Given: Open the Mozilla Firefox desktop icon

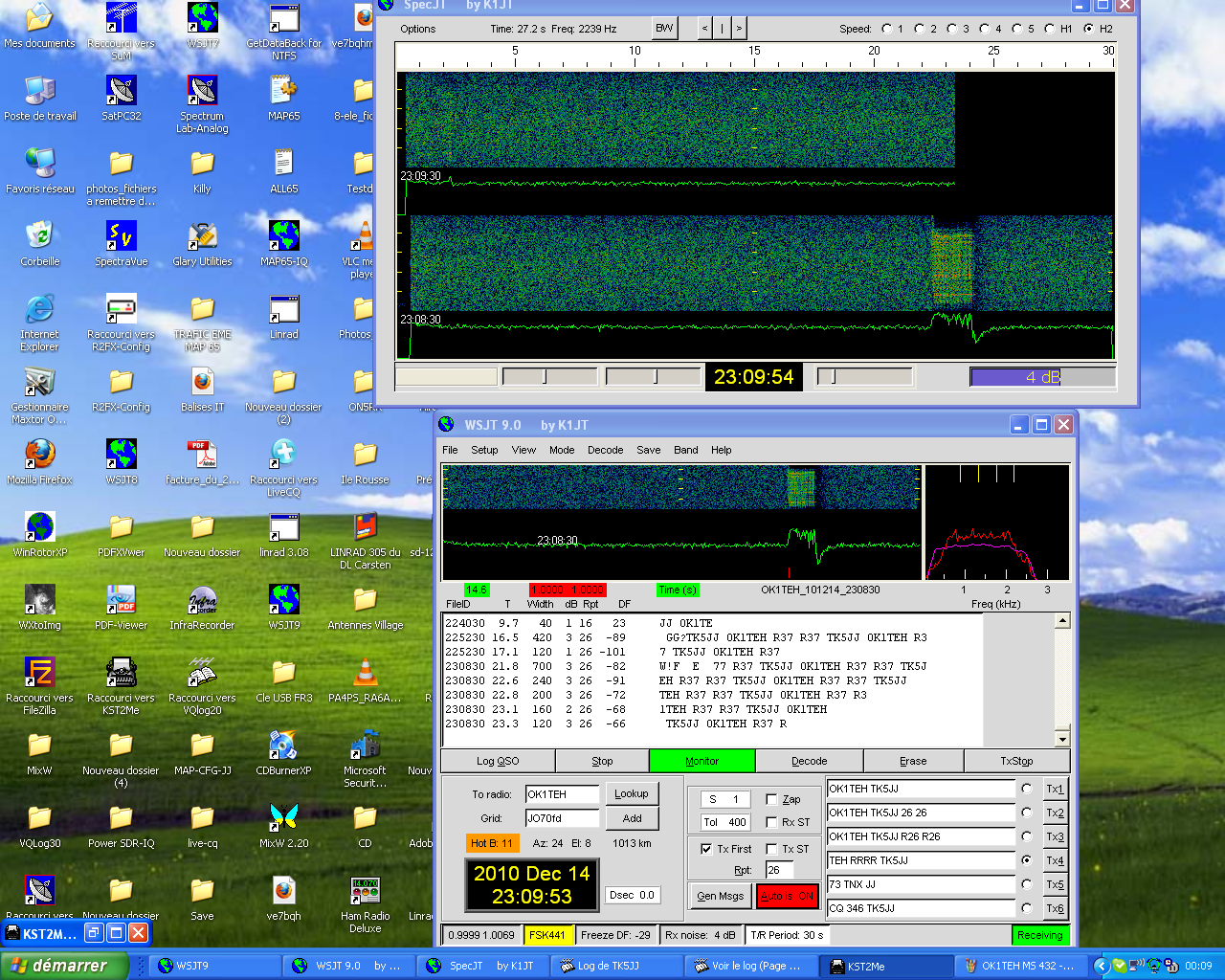Looking at the screenshot, I should [39, 462].
